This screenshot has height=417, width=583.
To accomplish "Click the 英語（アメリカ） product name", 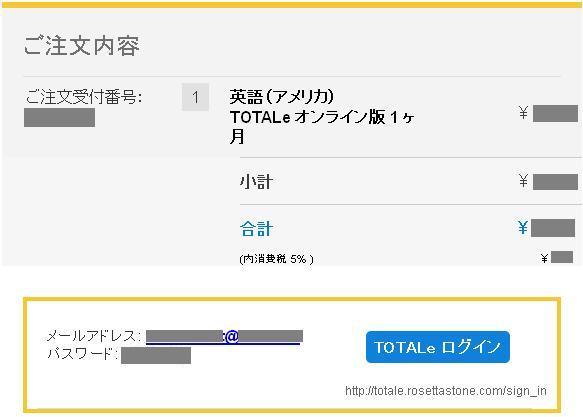I will tap(281, 97).
